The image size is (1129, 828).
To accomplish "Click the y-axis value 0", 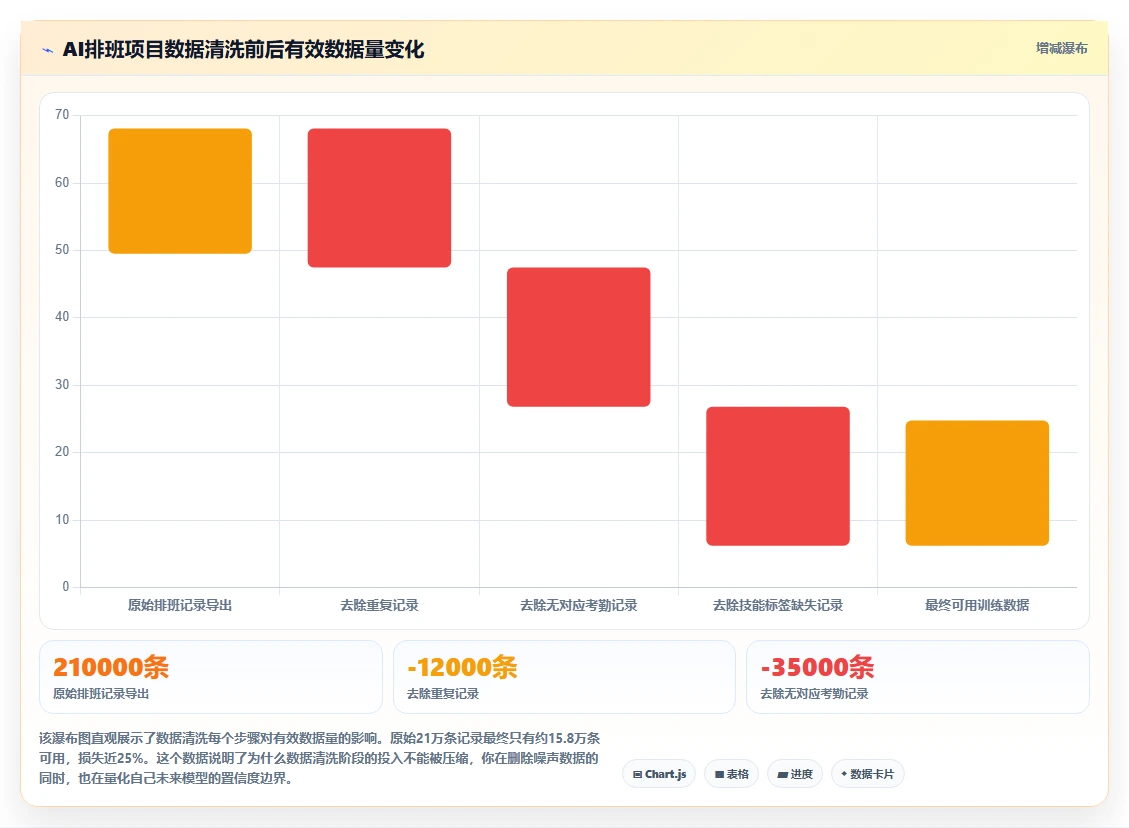I will [66, 587].
